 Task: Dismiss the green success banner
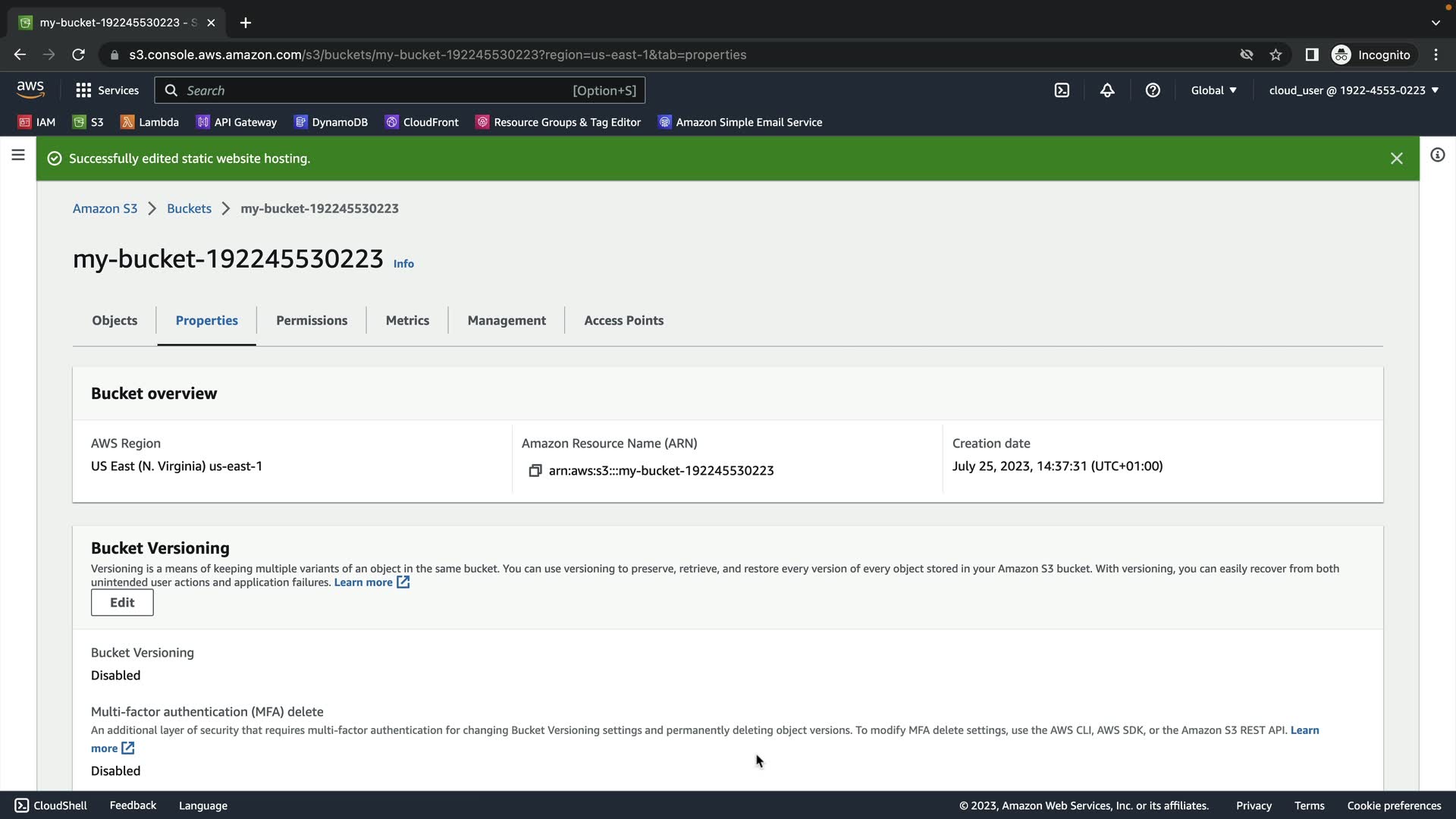tap(1396, 158)
